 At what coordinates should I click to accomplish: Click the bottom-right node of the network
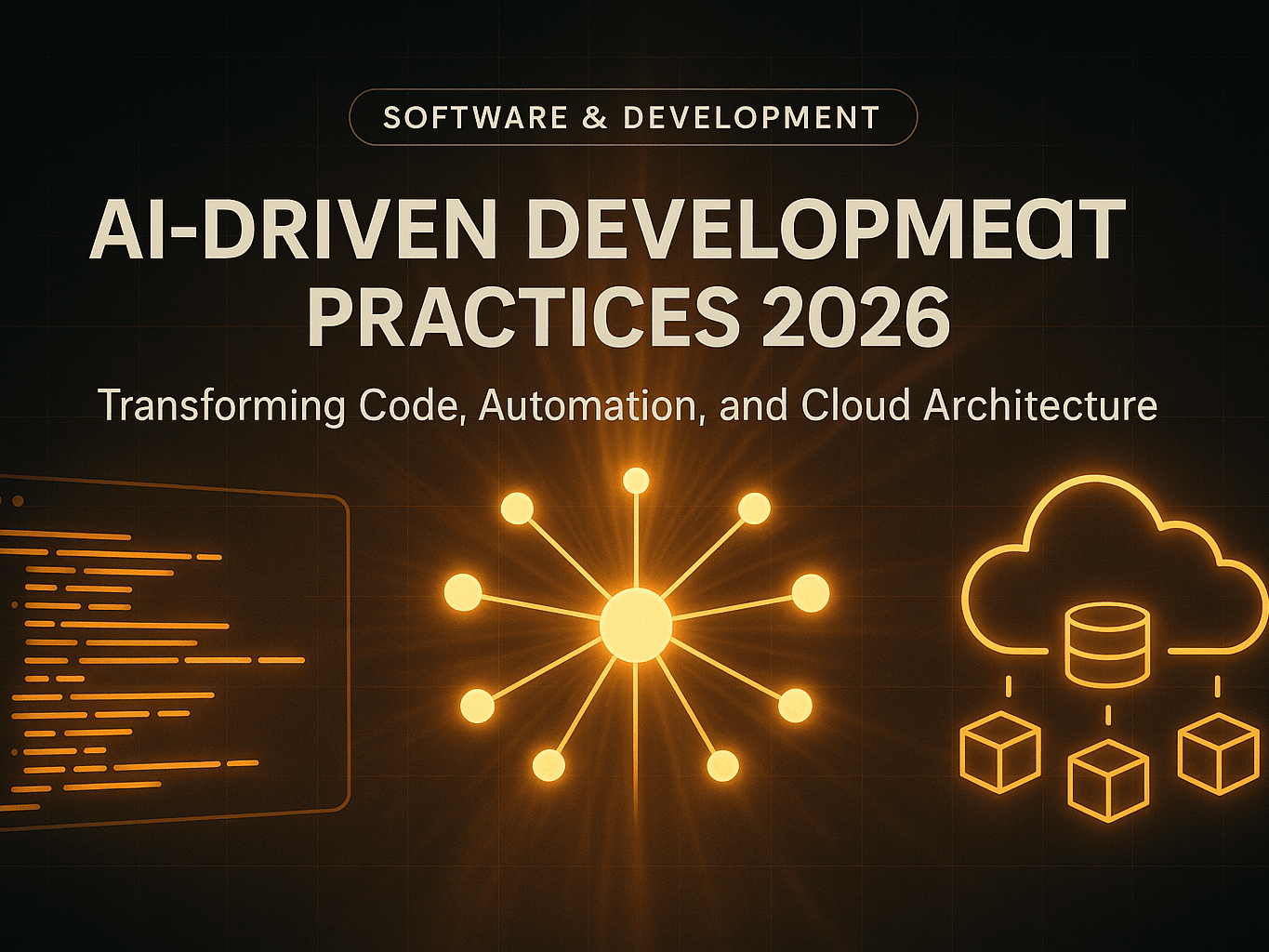[x=722, y=766]
